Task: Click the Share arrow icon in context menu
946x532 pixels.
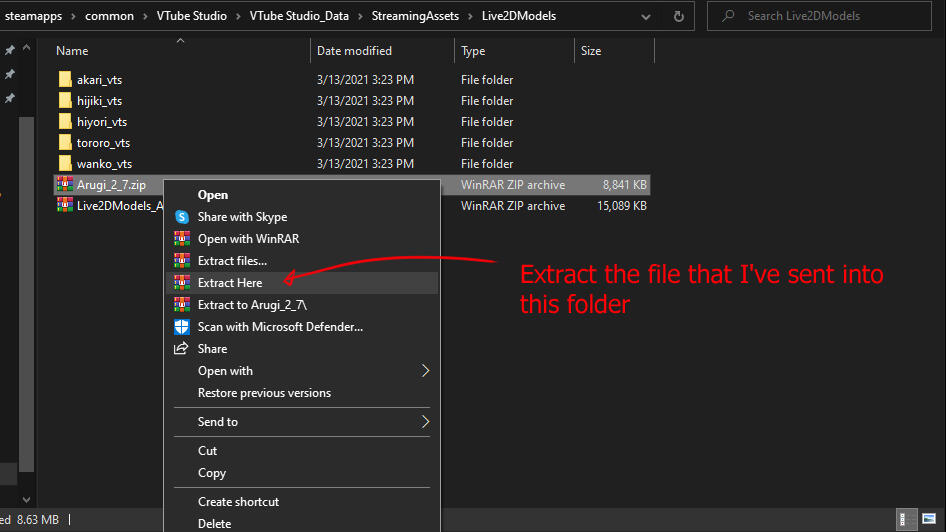Action: (x=182, y=349)
